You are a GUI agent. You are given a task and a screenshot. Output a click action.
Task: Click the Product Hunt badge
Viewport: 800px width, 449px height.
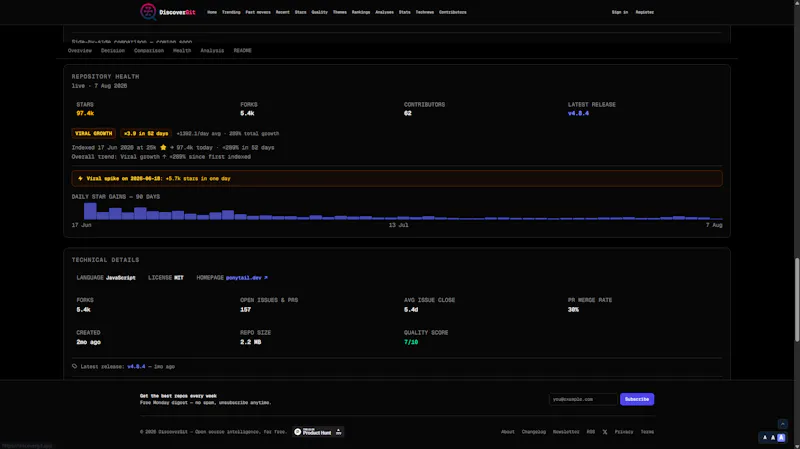coord(318,432)
